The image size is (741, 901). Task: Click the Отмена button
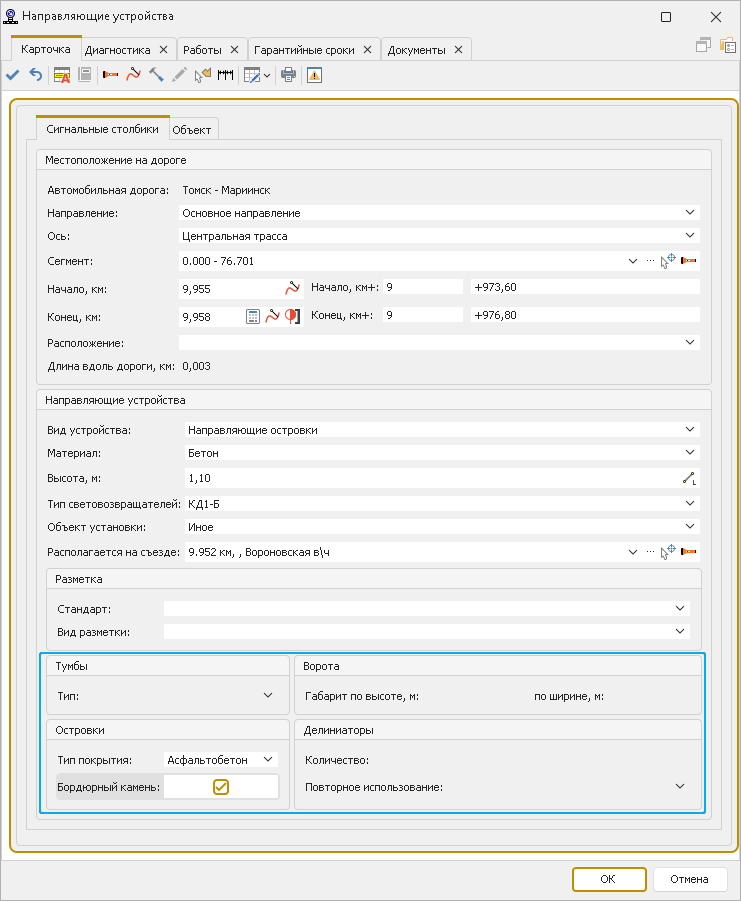[689, 879]
